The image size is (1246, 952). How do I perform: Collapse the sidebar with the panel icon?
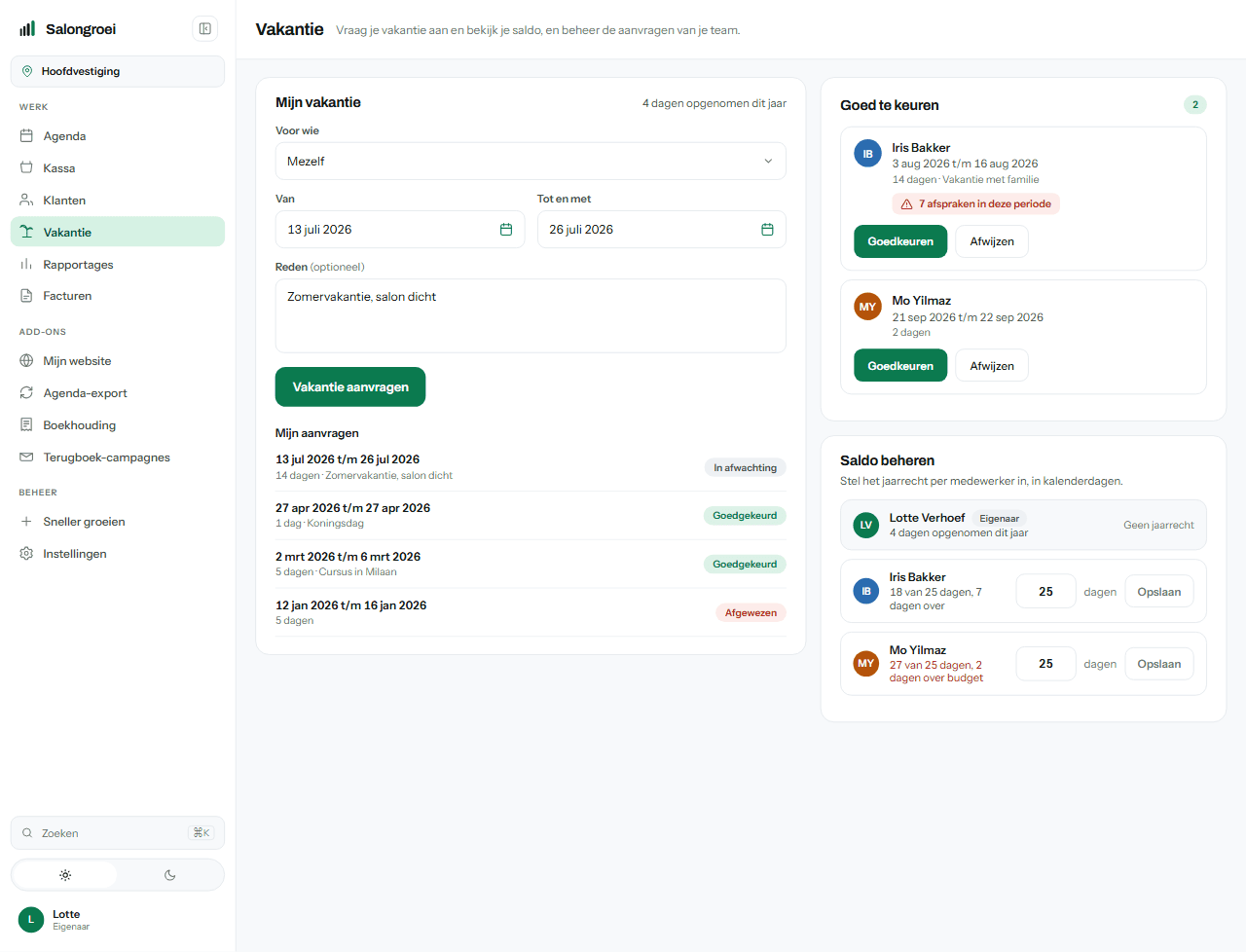click(x=205, y=29)
